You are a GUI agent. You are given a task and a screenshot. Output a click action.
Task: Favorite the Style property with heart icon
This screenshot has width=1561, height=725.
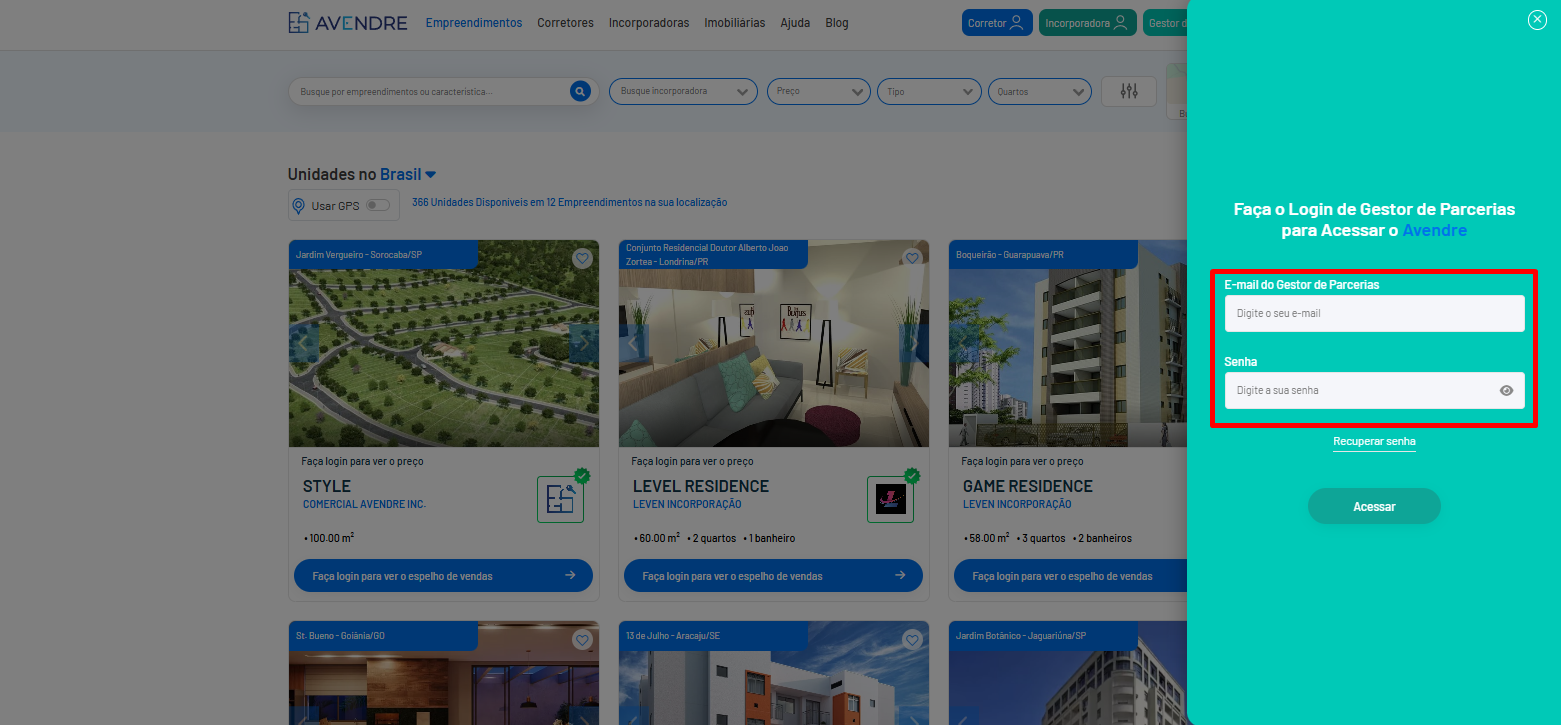pos(582,258)
